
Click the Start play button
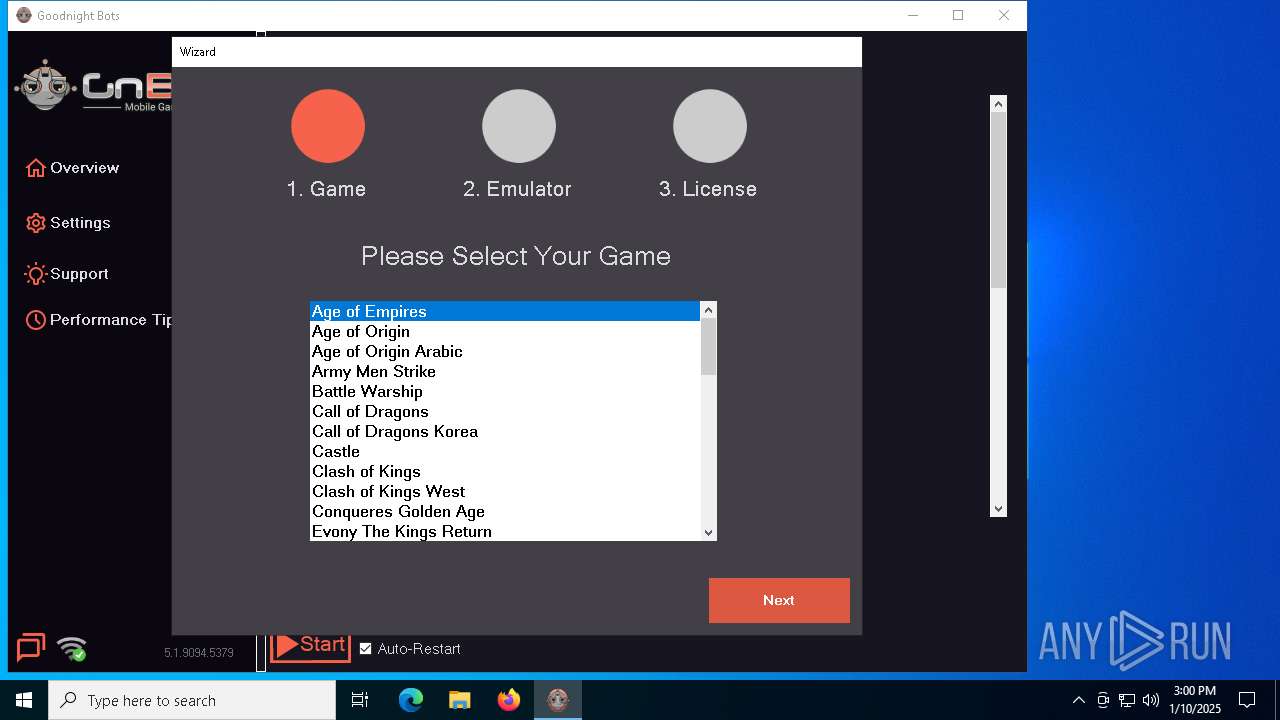click(x=310, y=647)
